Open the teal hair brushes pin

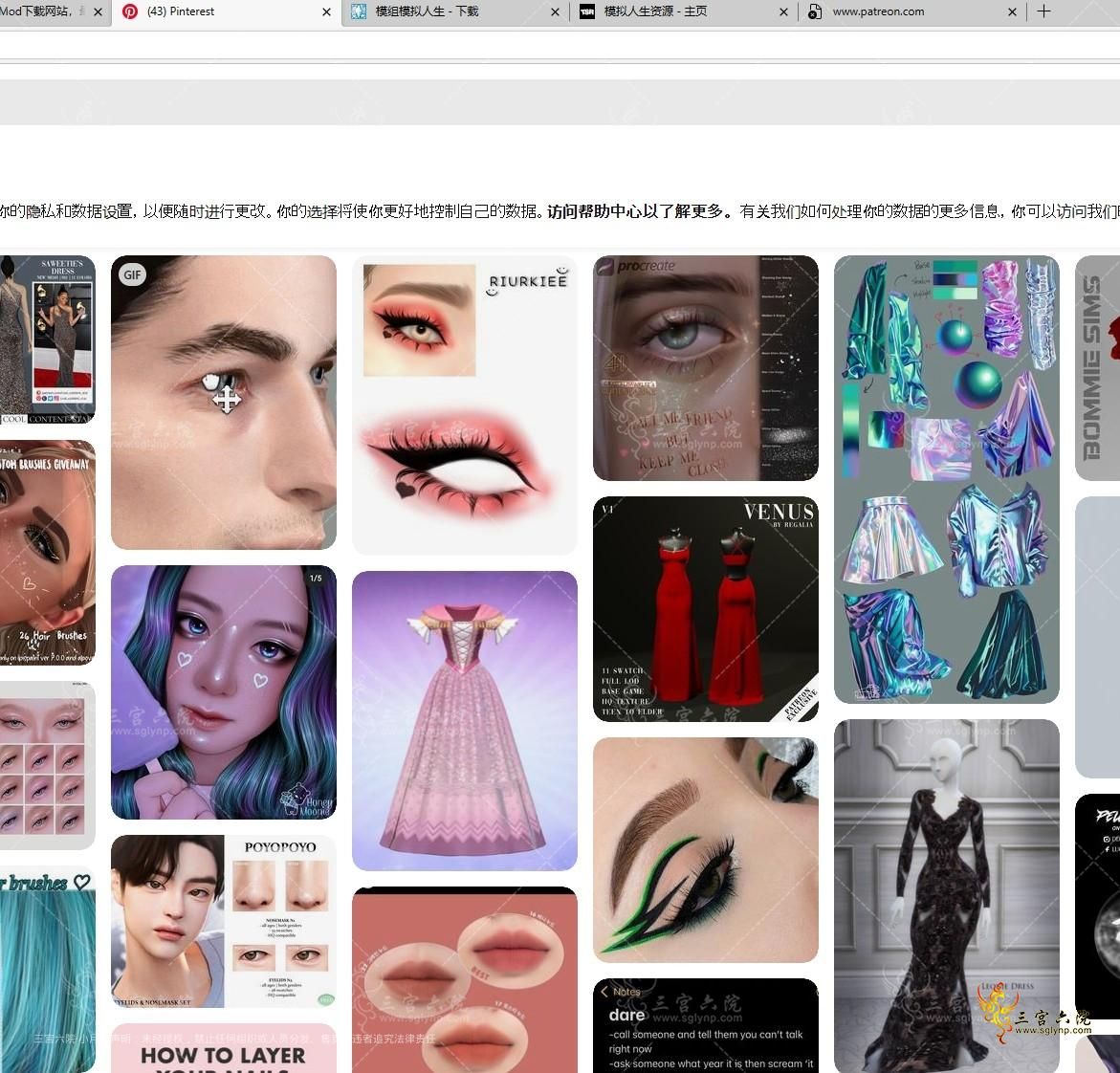point(47,970)
